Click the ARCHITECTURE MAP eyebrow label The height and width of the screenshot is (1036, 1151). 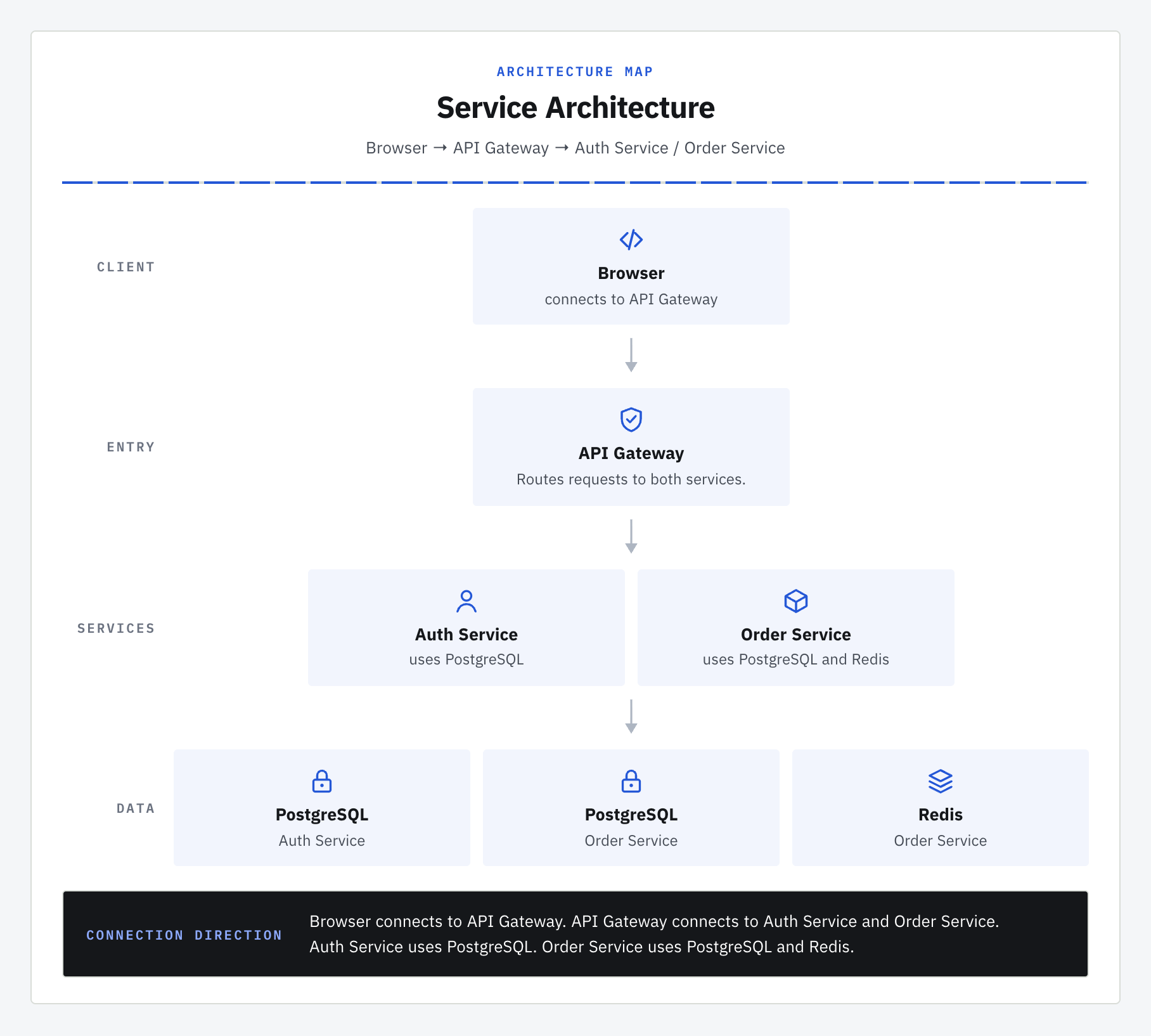[575, 72]
